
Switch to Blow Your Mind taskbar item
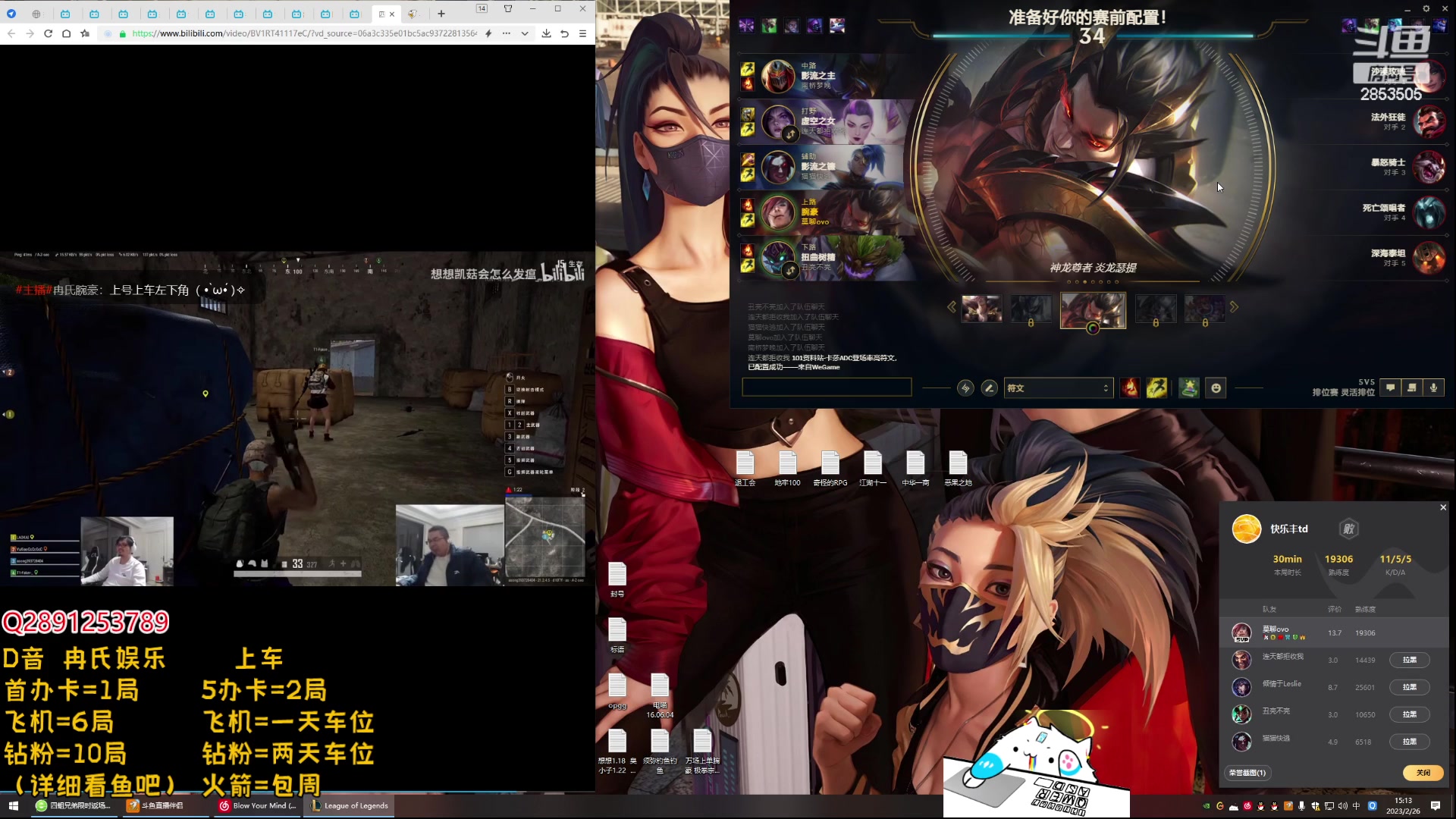[x=258, y=805]
